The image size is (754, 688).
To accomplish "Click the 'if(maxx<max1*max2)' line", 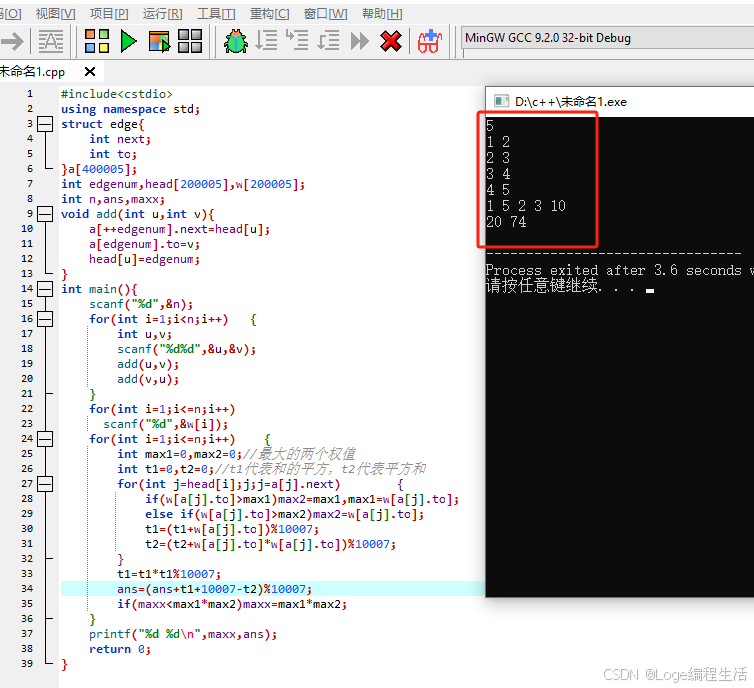I will click(179, 604).
